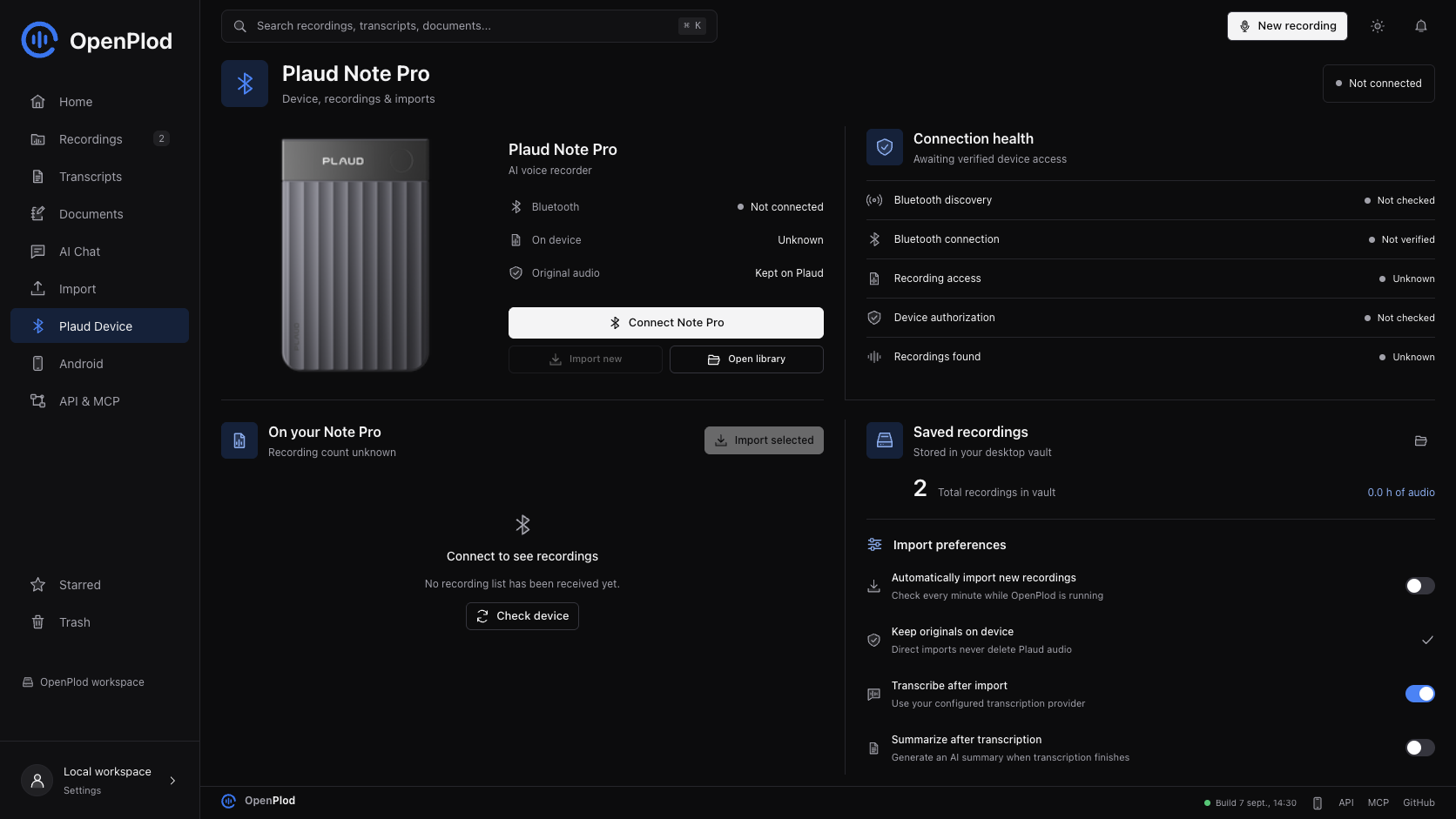The height and width of the screenshot is (819, 1456).
Task: Click the Android phone sidebar icon
Action: 38,364
